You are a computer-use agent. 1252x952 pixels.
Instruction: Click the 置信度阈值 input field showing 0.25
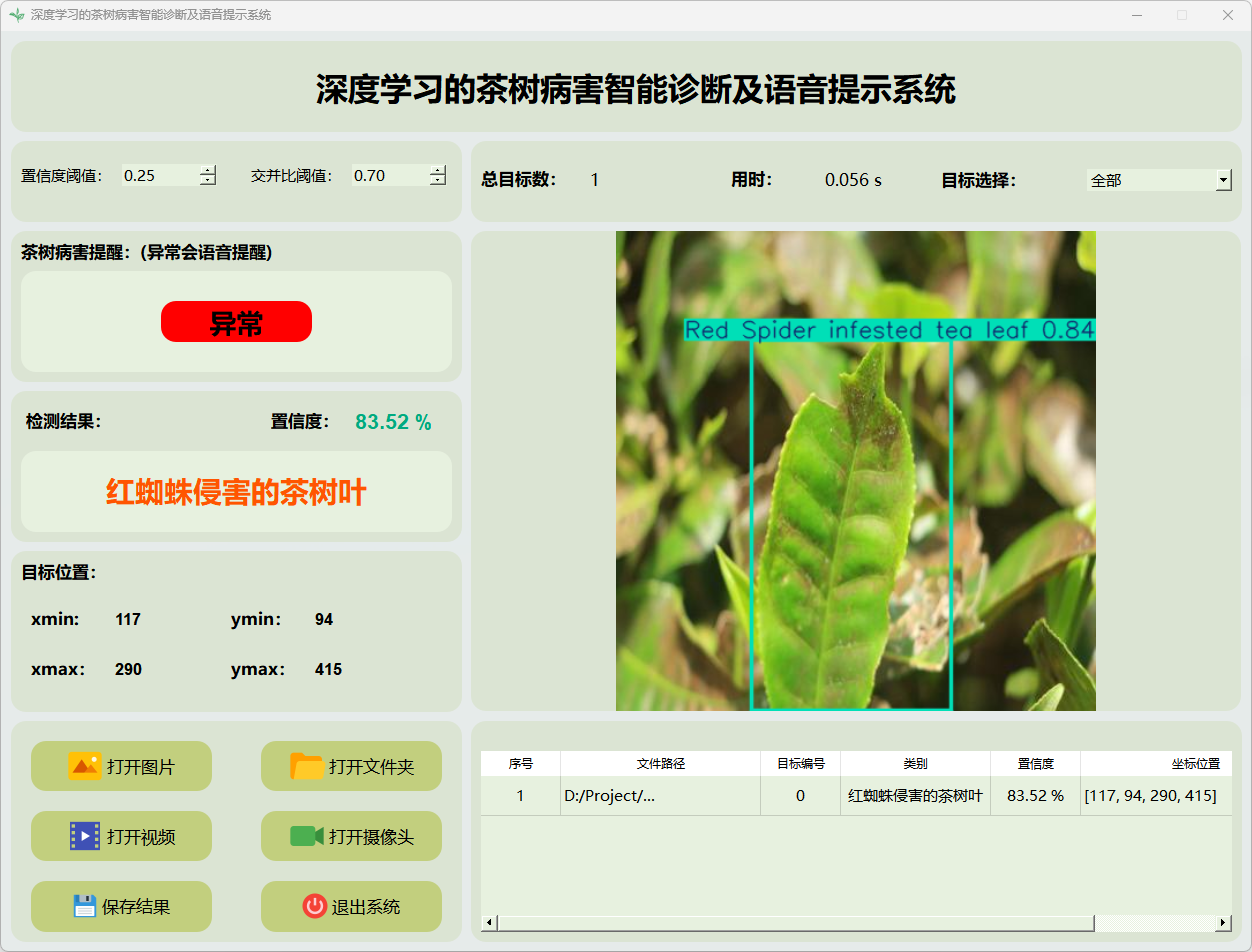(x=158, y=175)
